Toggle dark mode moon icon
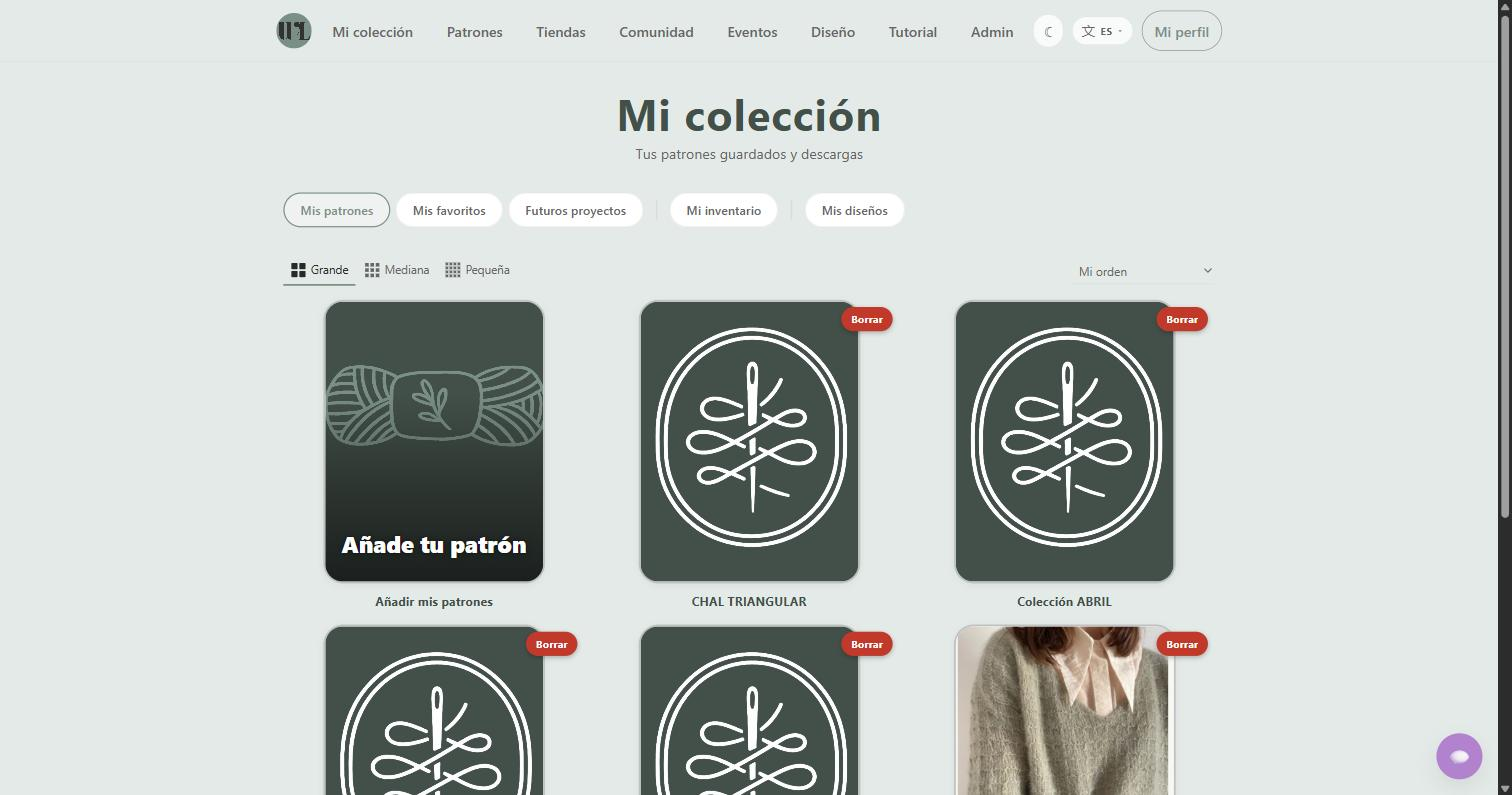 coord(1048,31)
